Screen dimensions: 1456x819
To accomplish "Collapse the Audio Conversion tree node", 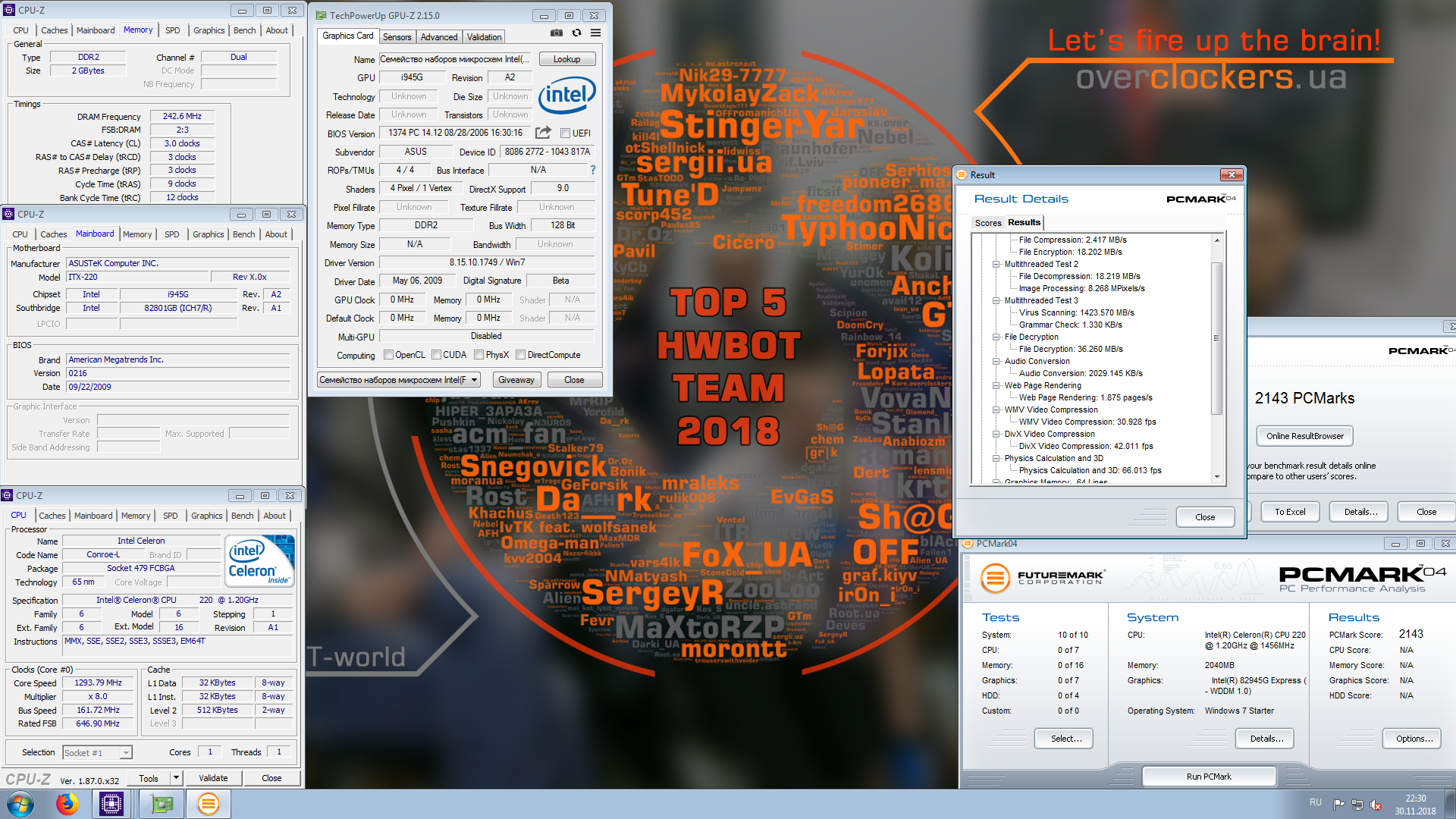I will tap(996, 361).
